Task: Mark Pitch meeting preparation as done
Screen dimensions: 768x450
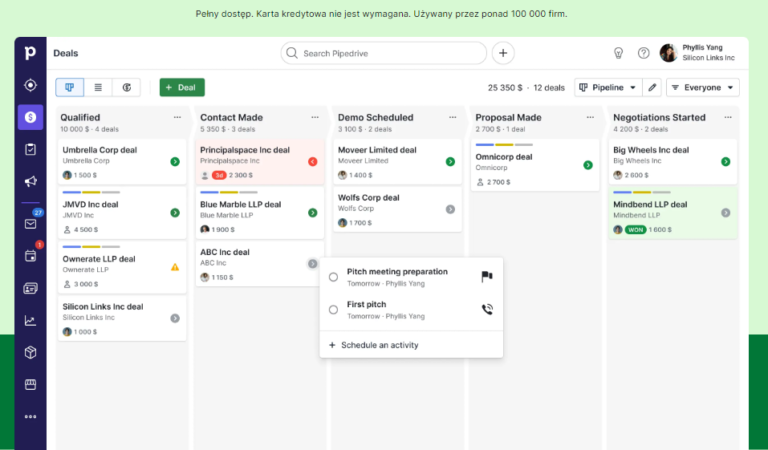Action: click(x=333, y=277)
